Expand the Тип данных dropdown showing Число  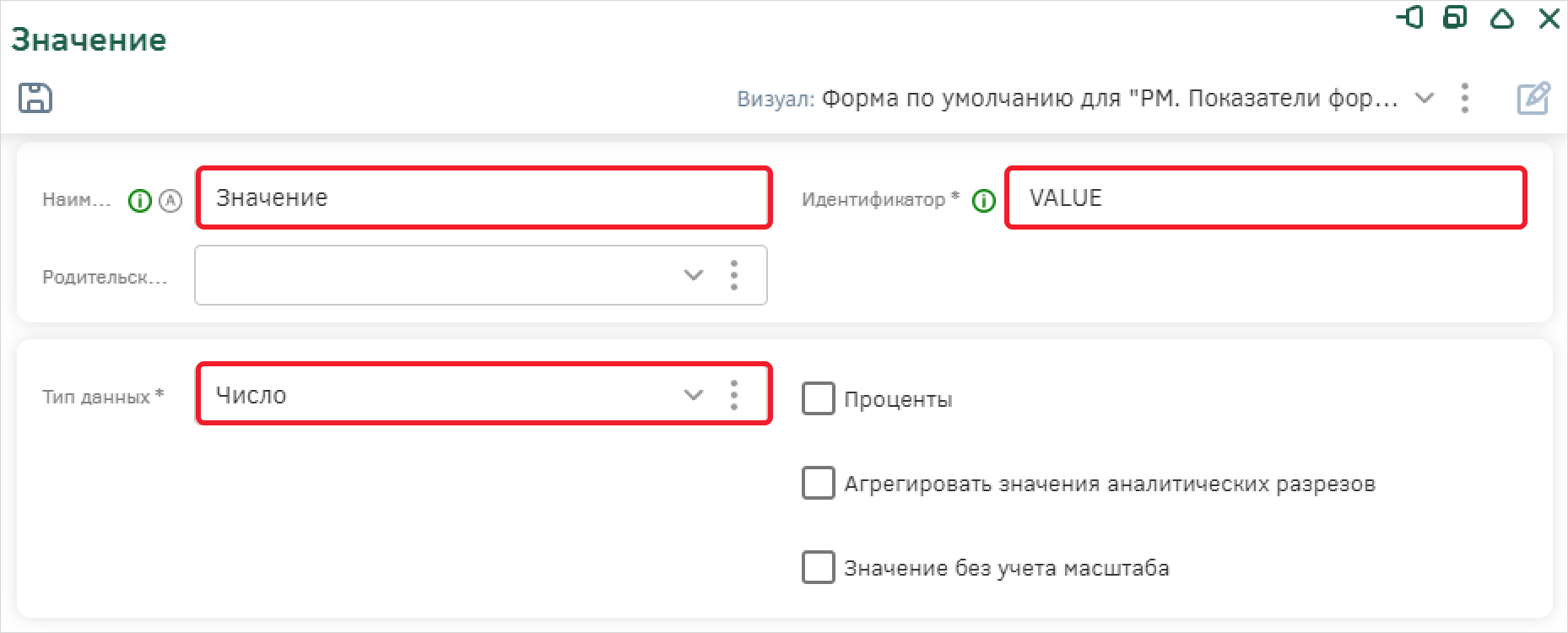694,394
